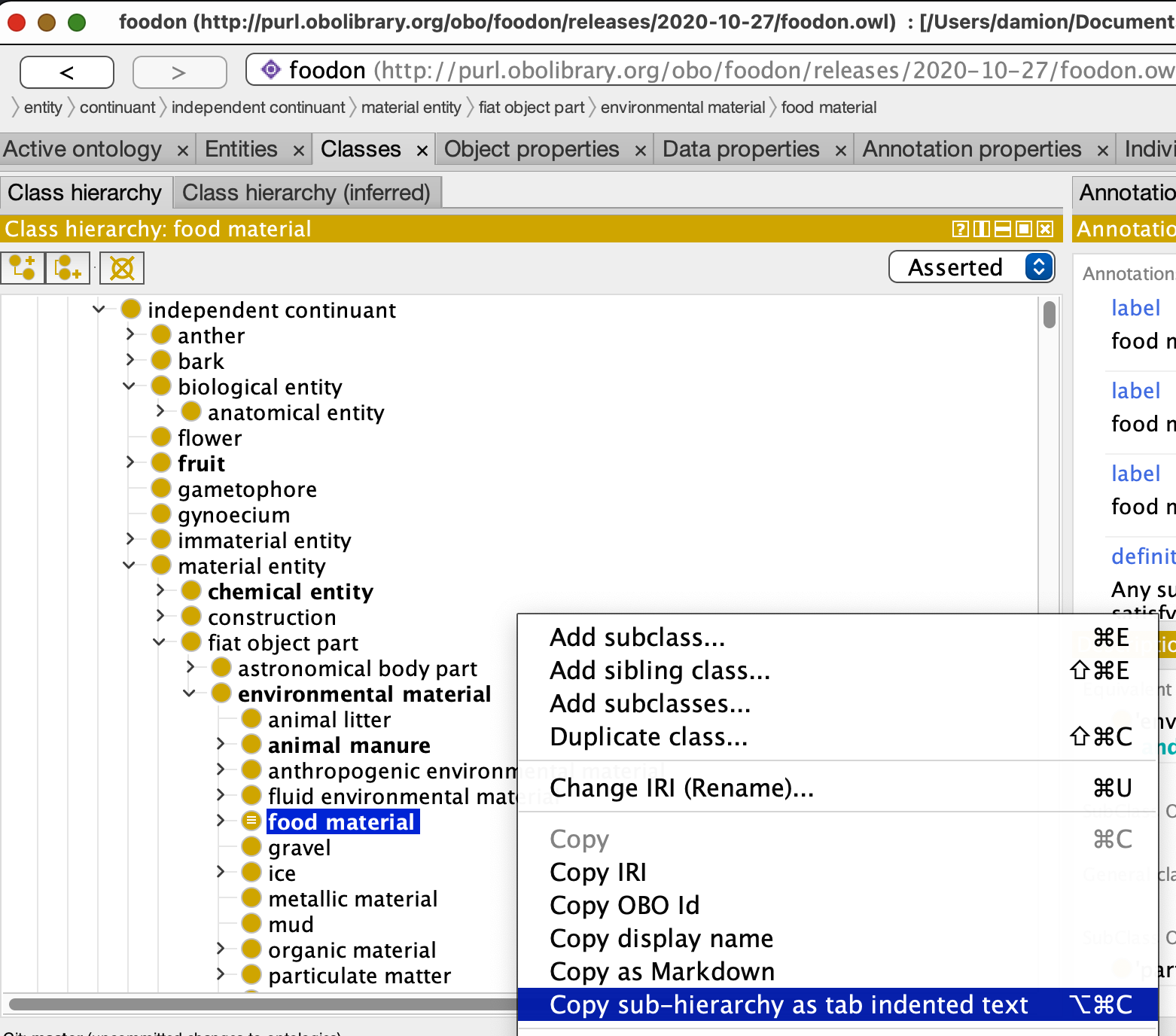Collapse the environmental material tree node
This screenshot has width=1176, height=1036.
pos(190,693)
